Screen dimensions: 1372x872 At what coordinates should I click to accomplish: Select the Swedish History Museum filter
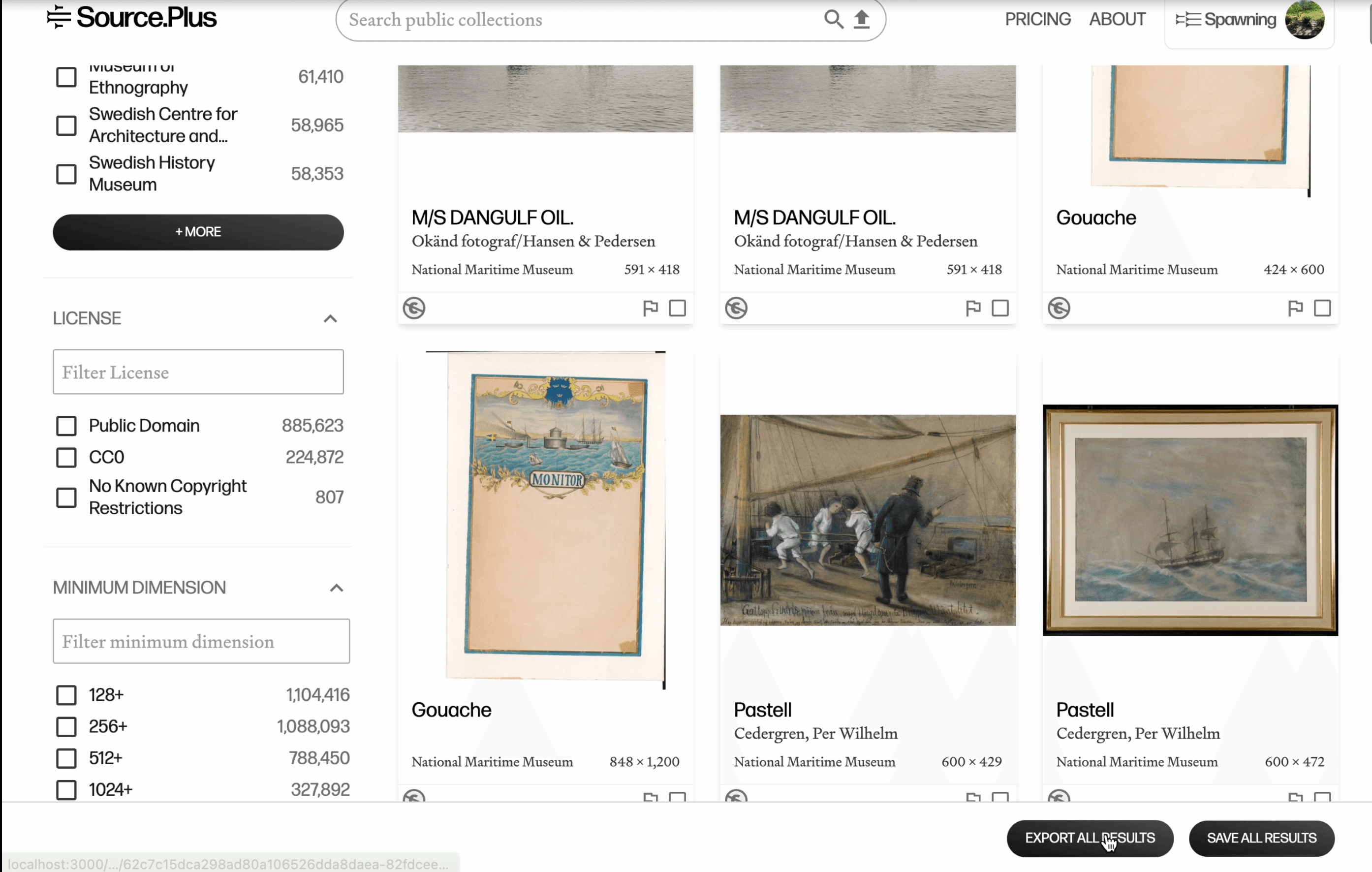point(66,174)
